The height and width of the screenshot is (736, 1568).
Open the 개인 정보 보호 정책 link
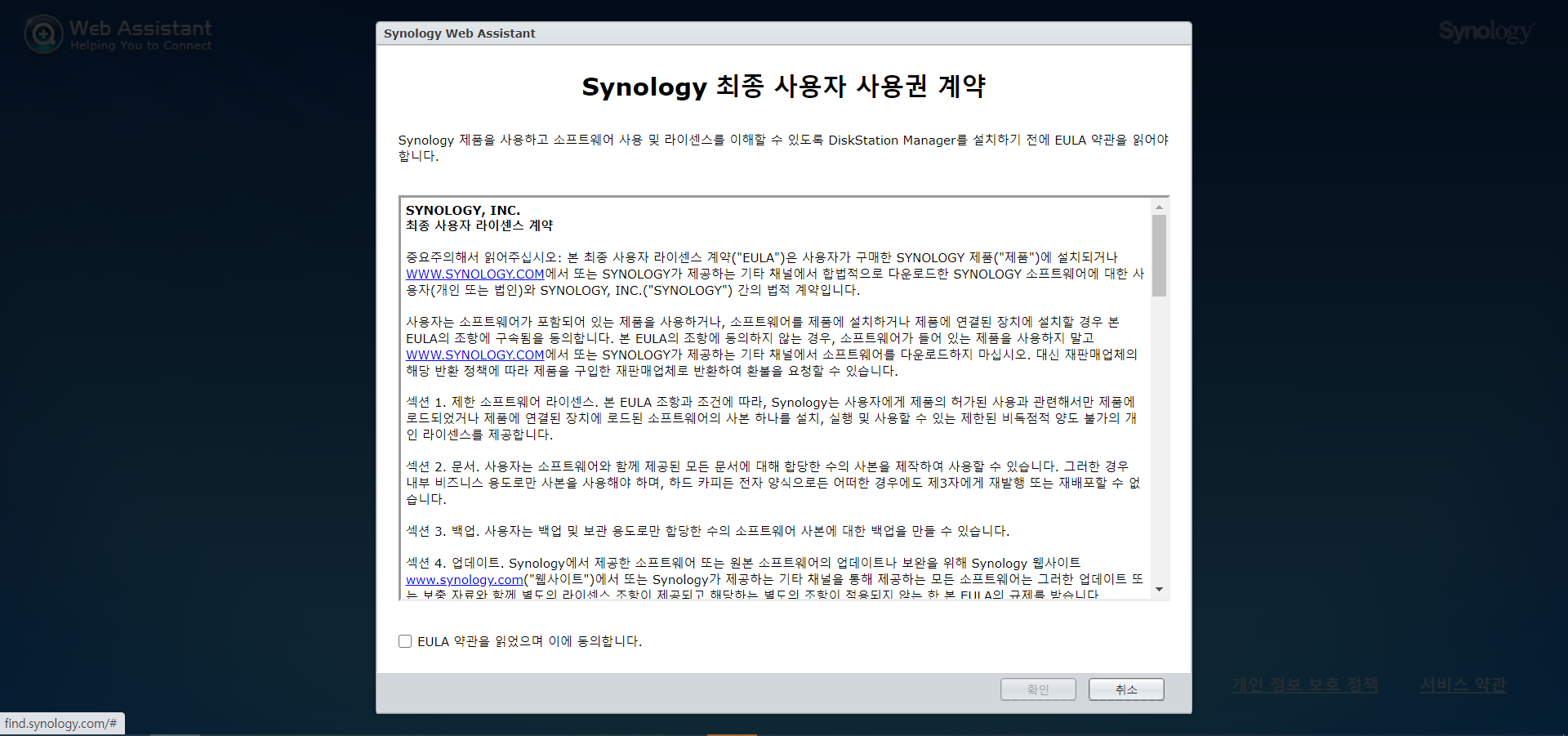click(x=1305, y=685)
